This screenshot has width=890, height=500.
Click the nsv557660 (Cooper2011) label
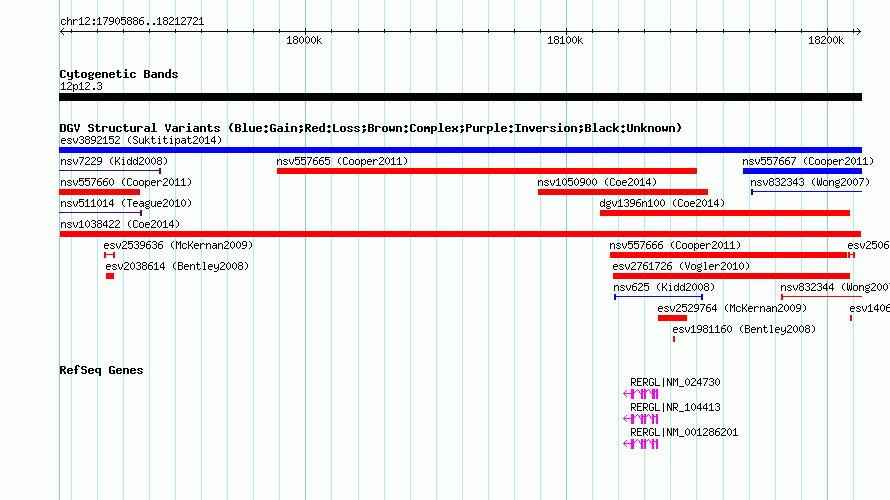[x=126, y=182]
